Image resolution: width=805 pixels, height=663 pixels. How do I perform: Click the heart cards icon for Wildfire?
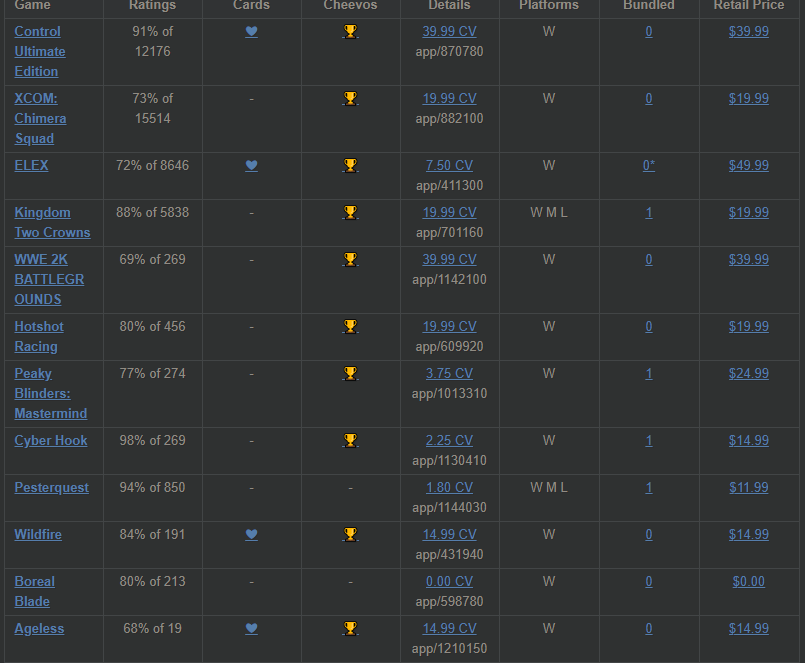tap(251, 534)
